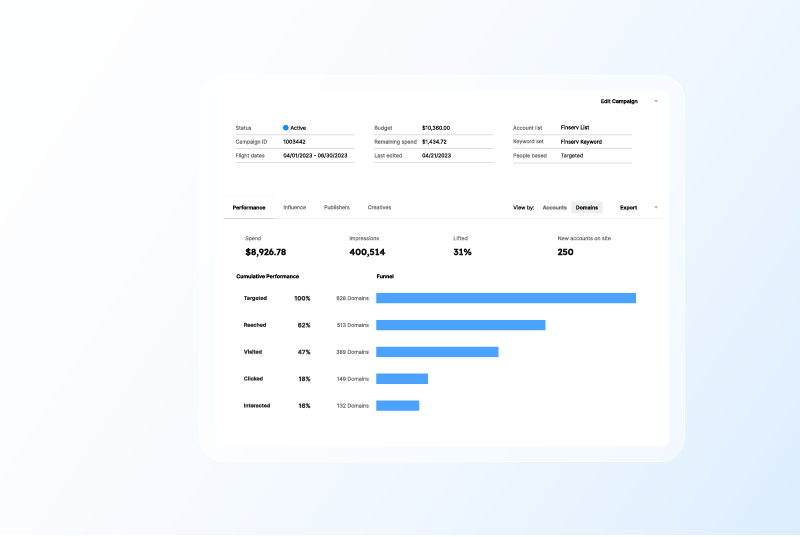Viewport: 800px width, 537px height.
Task: Click the Visited funnel bar
Action: coord(437,352)
